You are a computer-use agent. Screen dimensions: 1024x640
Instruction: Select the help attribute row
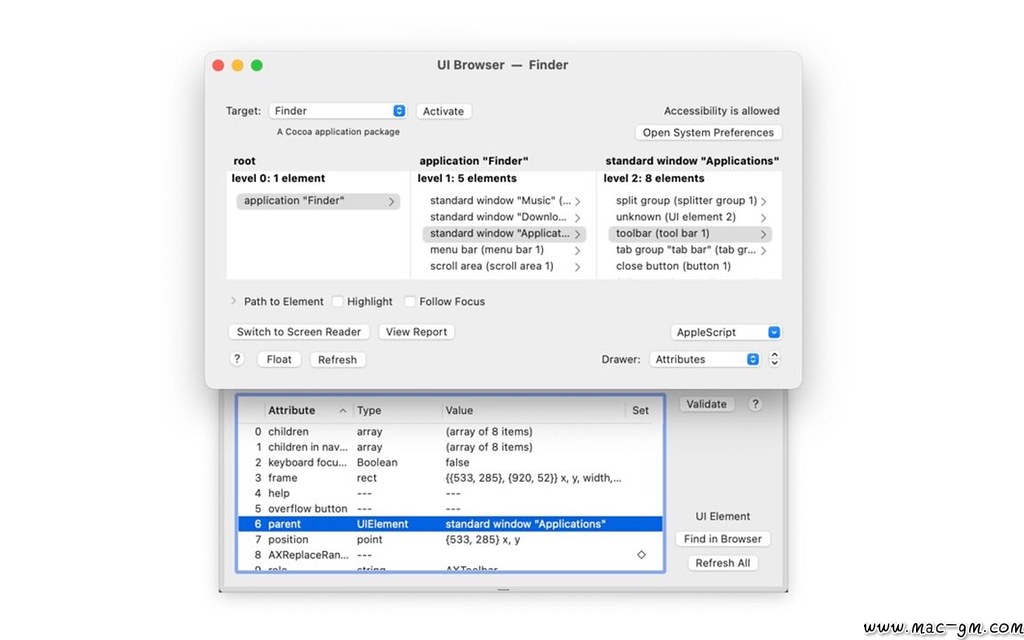(449, 493)
